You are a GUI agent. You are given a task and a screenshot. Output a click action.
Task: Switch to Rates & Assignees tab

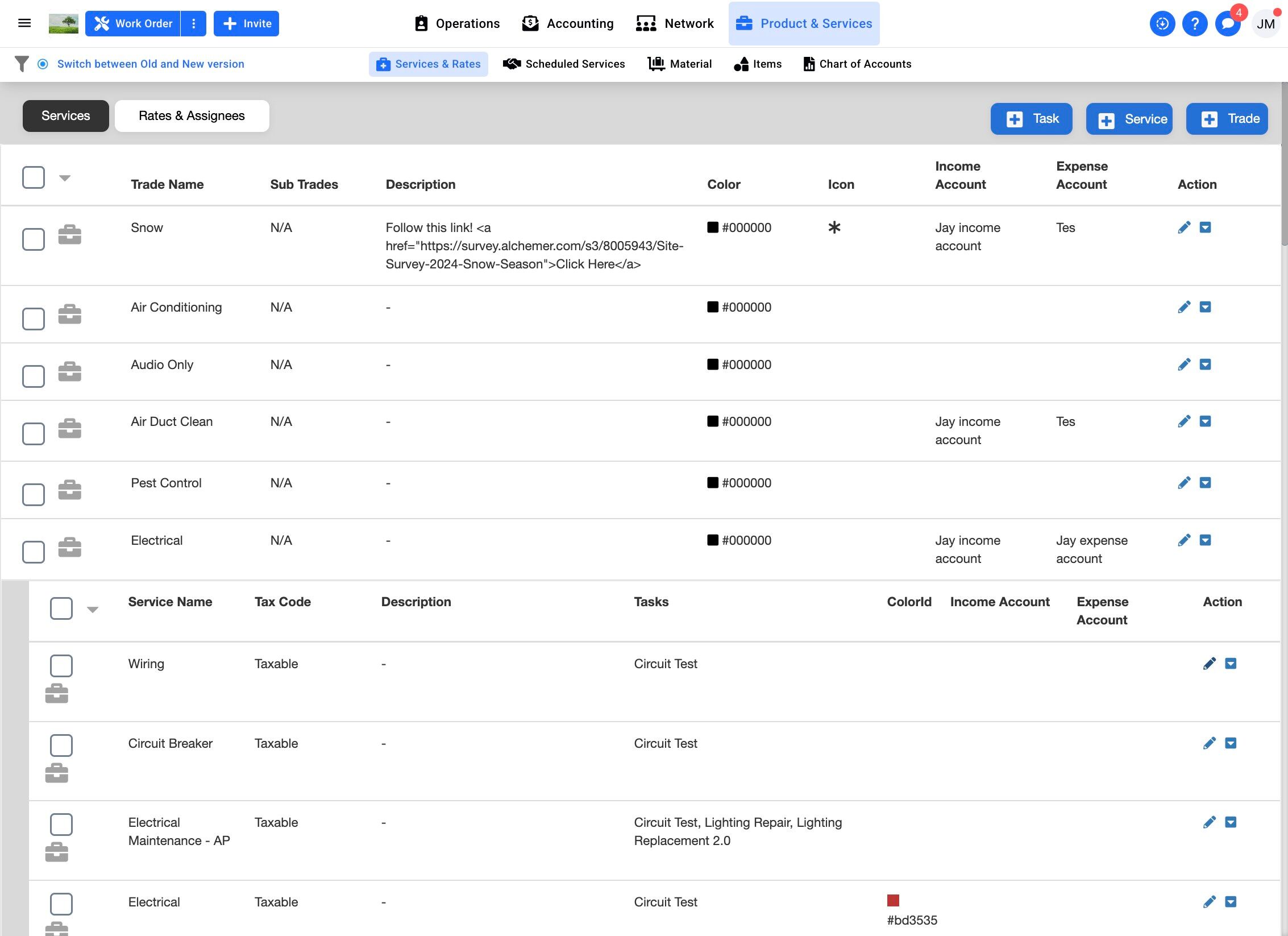tap(192, 116)
